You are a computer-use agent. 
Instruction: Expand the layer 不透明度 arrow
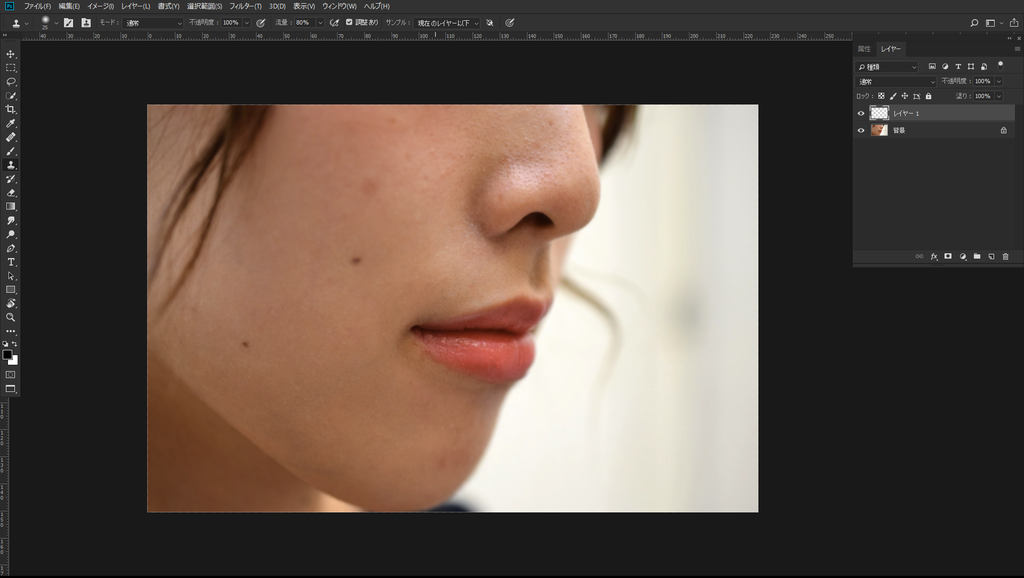[999, 82]
